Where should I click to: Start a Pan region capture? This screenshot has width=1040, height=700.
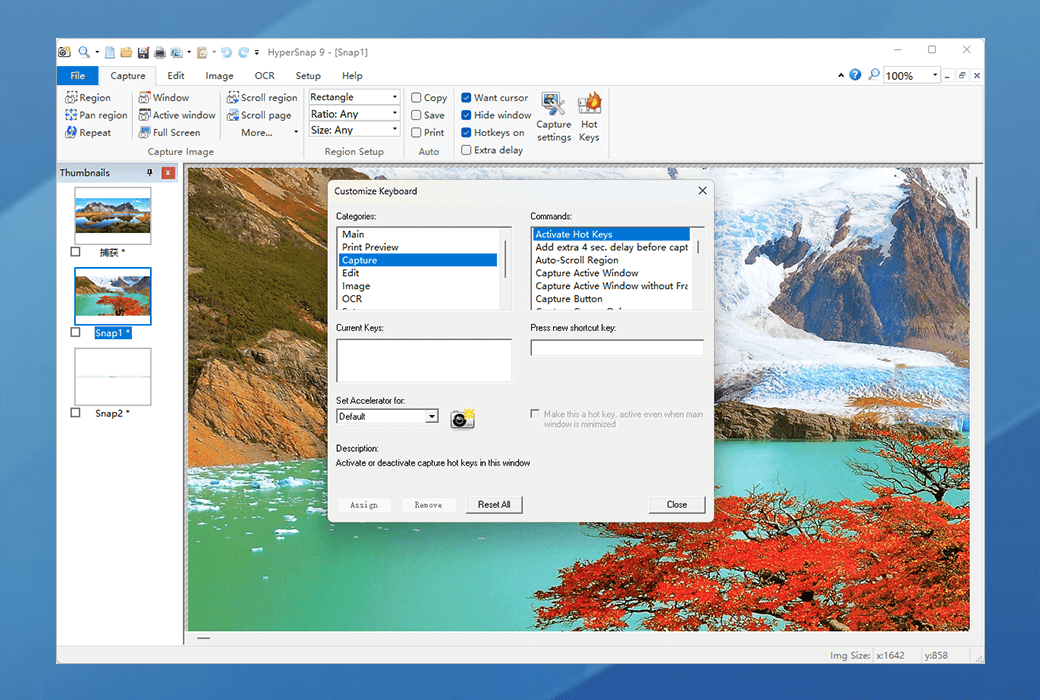pos(96,115)
